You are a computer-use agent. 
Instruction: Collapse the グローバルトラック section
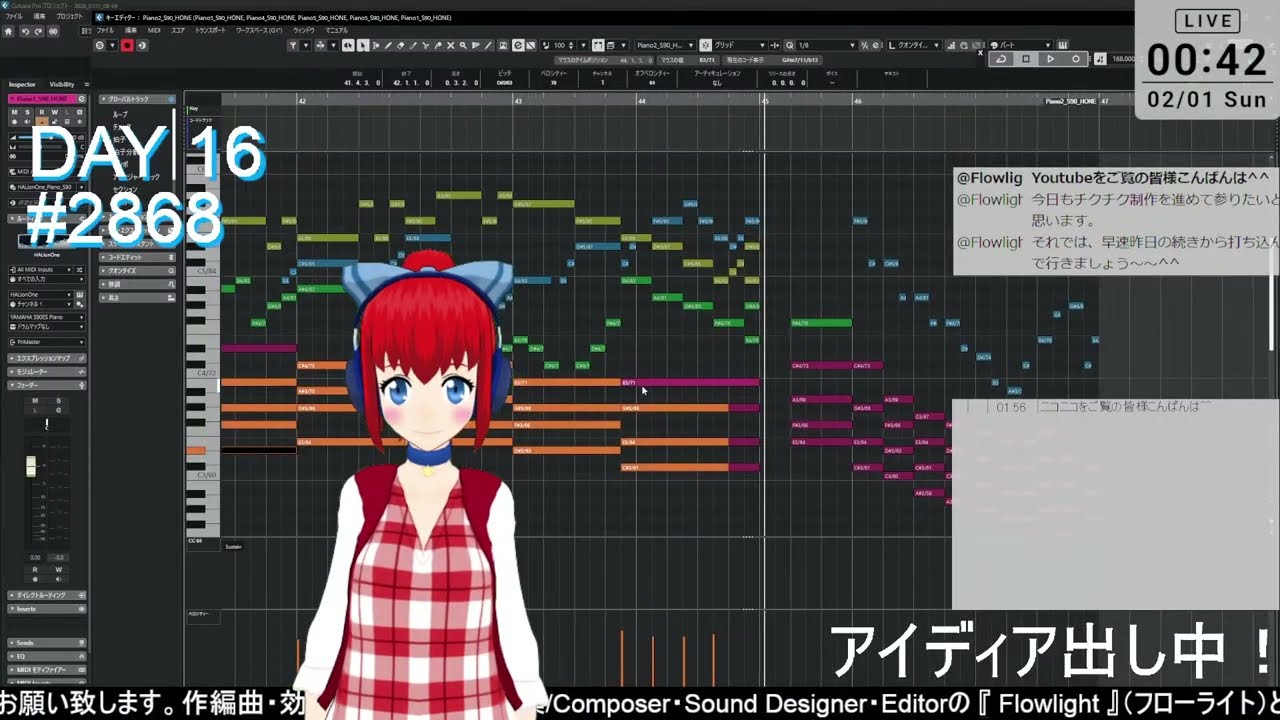[x=137, y=100]
